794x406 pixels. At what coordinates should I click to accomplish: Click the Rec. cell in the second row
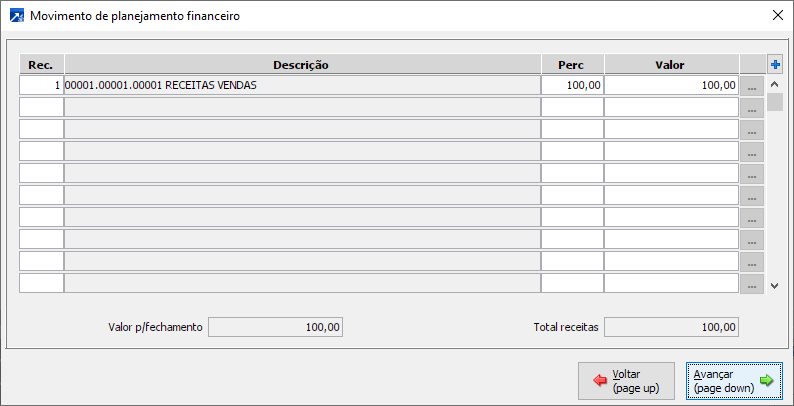click(41, 108)
